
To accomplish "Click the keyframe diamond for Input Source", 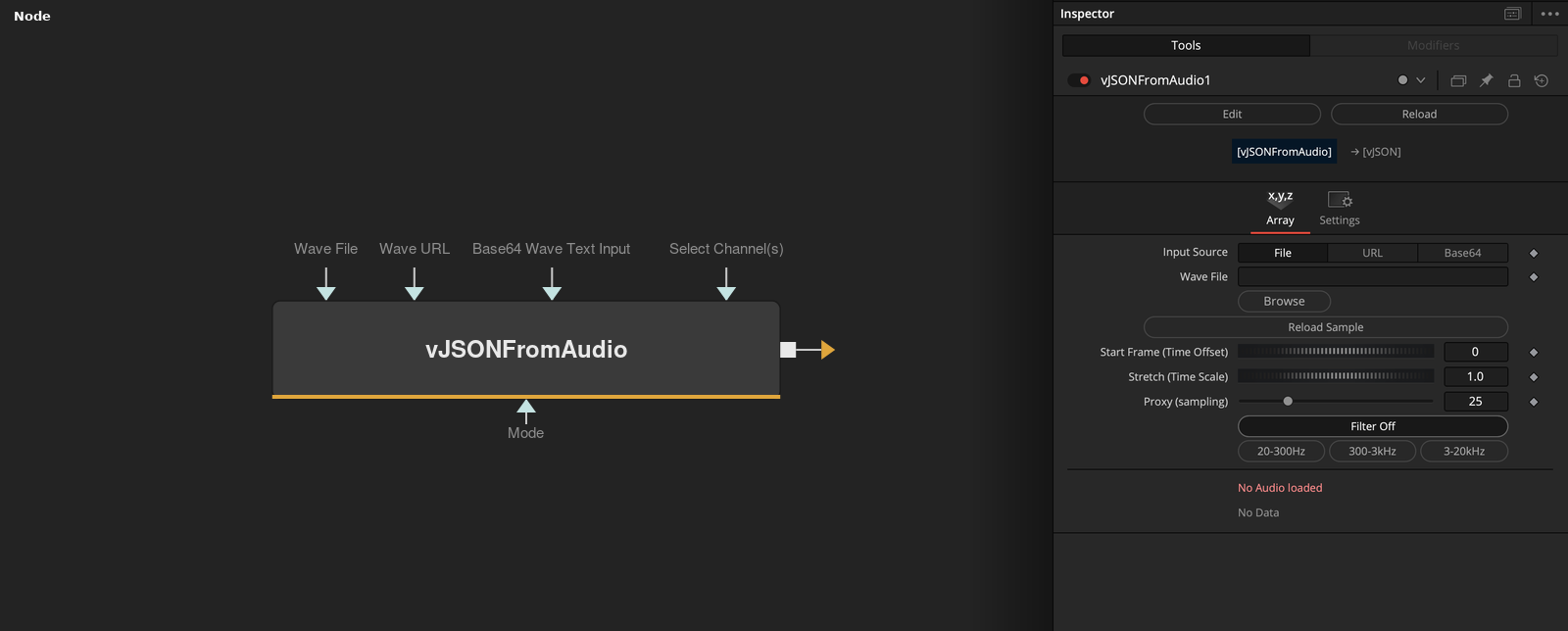I will (x=1534, y=253).
